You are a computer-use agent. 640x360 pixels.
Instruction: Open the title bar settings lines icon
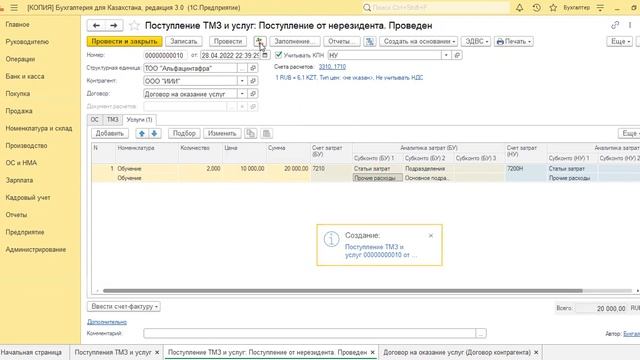click(x=600, y=7)
